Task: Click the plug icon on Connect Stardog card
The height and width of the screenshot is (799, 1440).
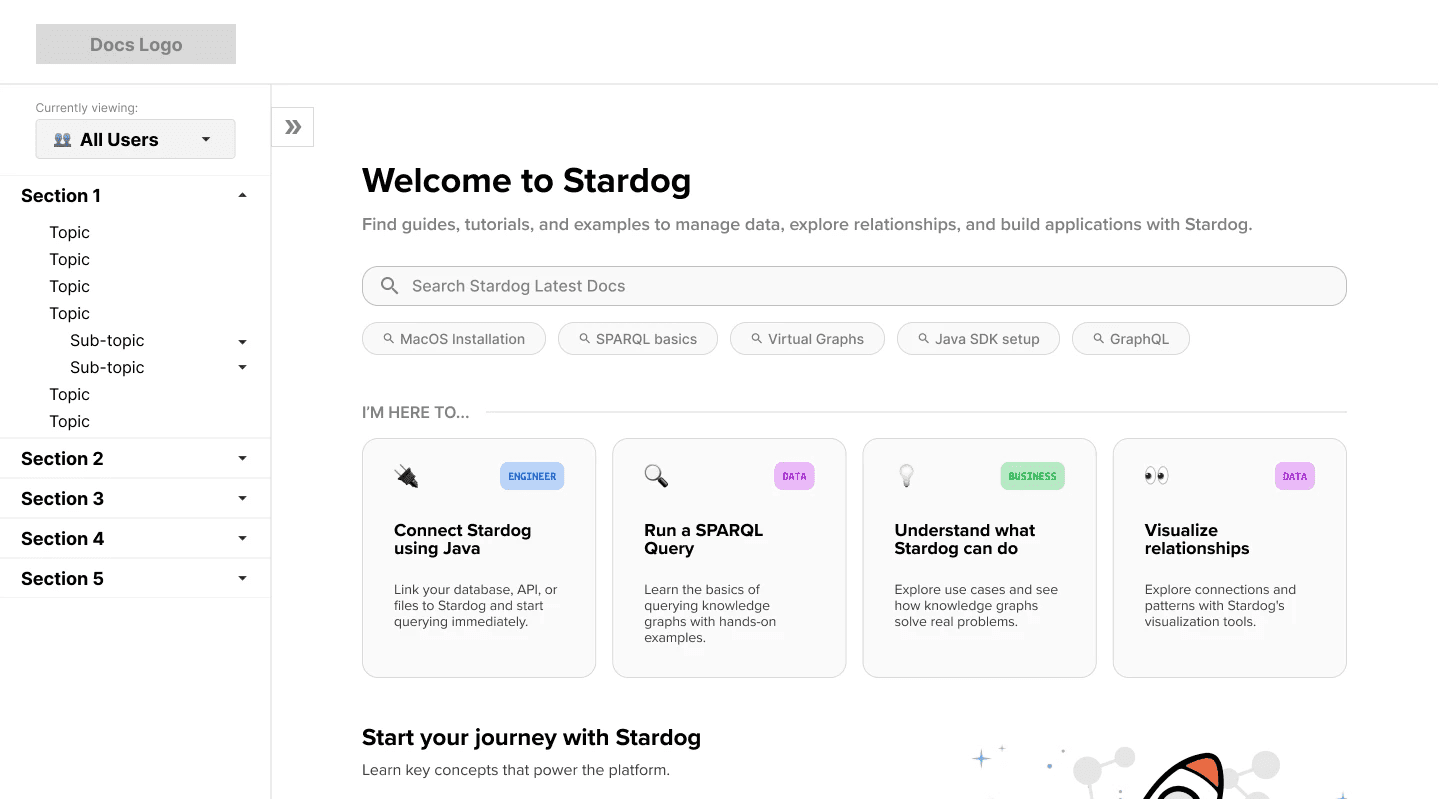Action: pos(406,476)
